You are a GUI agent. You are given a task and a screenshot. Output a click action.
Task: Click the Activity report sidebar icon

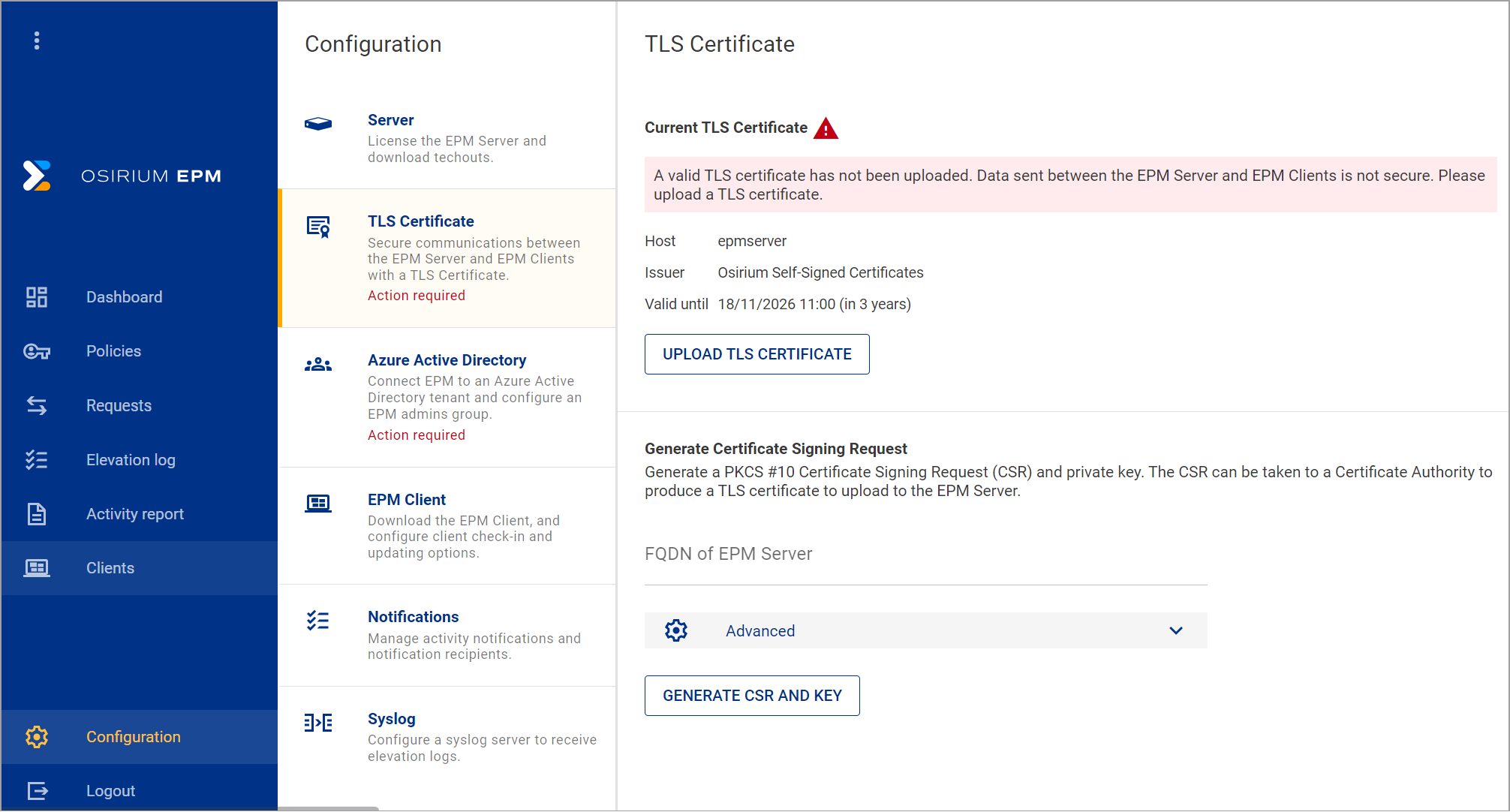(35, 513)
